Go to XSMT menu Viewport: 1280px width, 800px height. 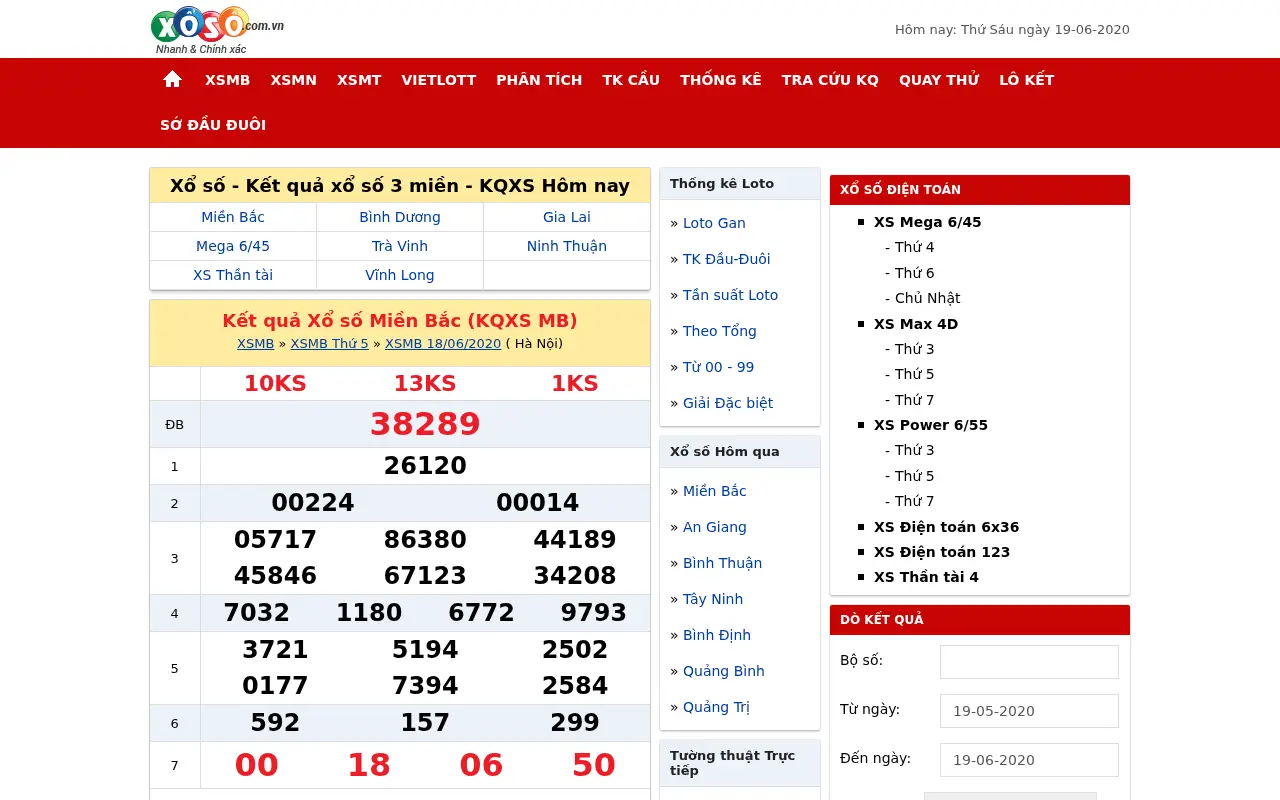[359, 80]
